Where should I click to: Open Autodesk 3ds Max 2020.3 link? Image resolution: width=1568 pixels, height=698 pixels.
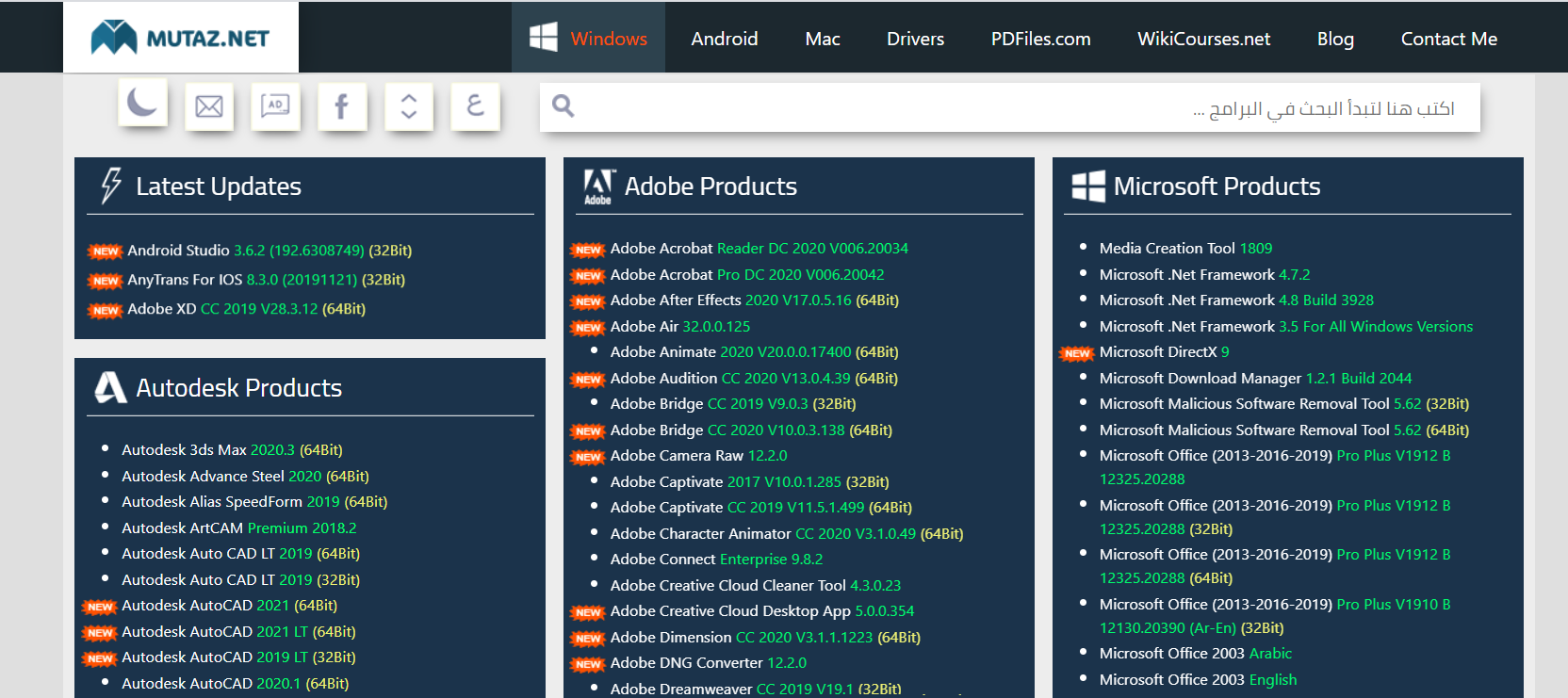pyautogui.click(x=232, y=450)
